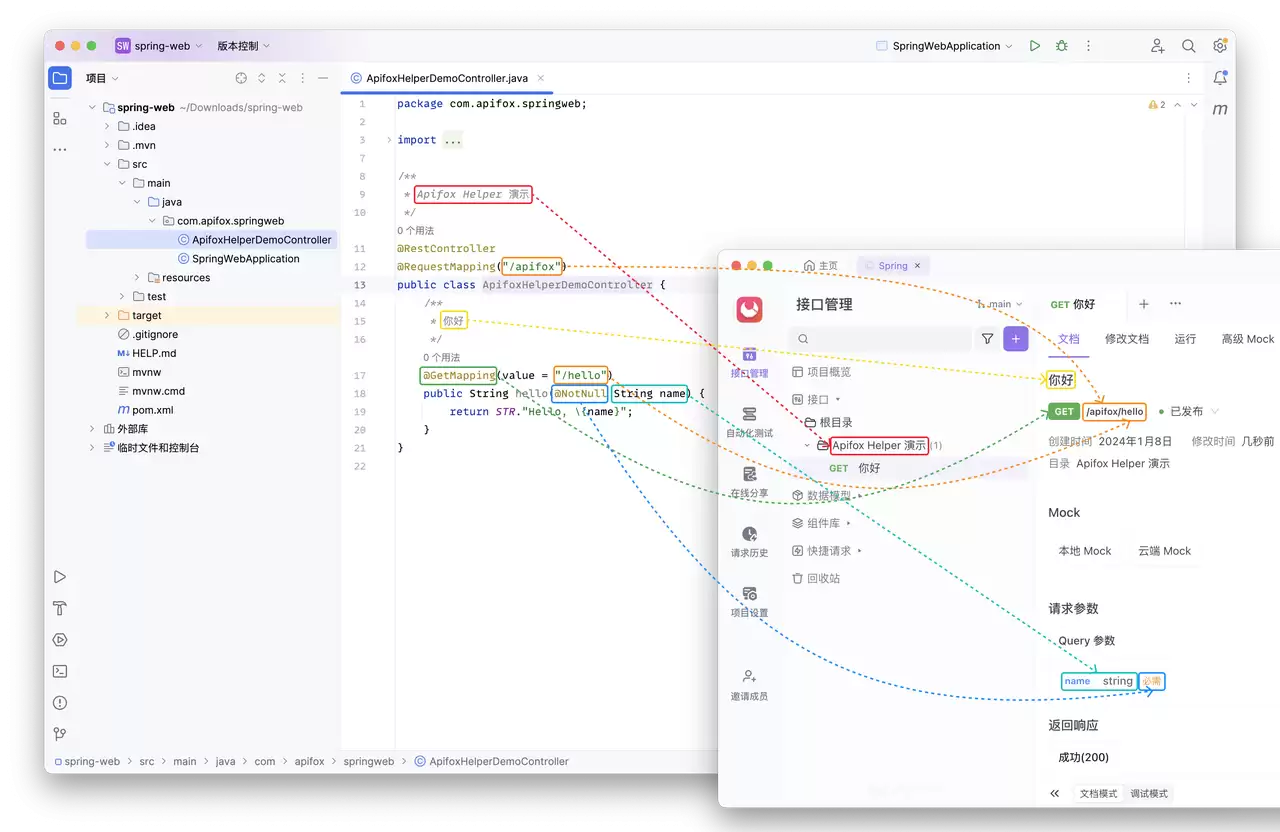Select the locate-file target icon in project panel

[x=241, y=78]
